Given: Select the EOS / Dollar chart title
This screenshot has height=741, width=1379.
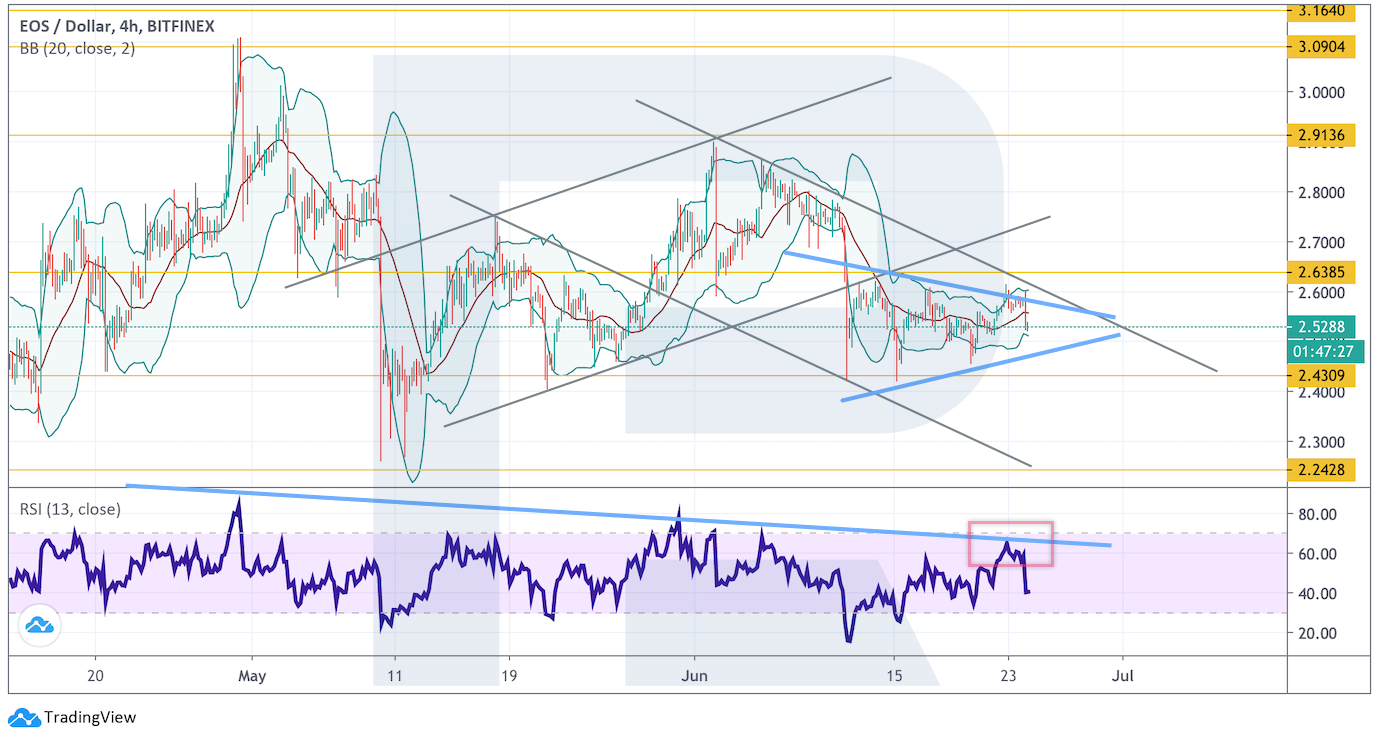Looking at the screenshot, I should [117, 26].
